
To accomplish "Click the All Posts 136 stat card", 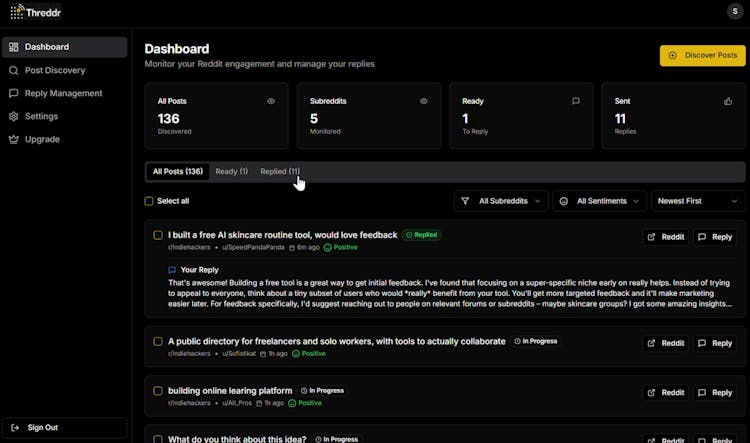I will (217, 116).
